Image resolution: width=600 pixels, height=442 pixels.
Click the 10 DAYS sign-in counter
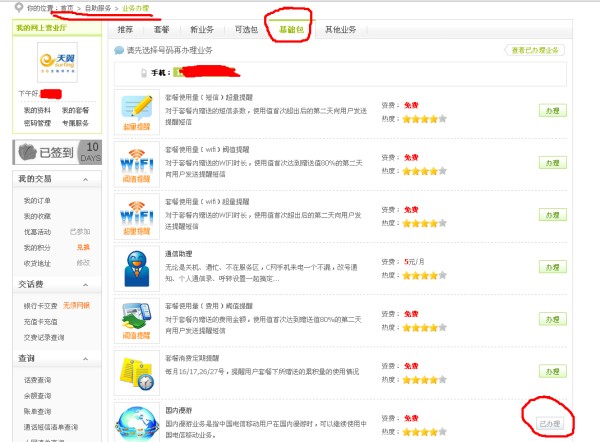(x=91, y=152)
